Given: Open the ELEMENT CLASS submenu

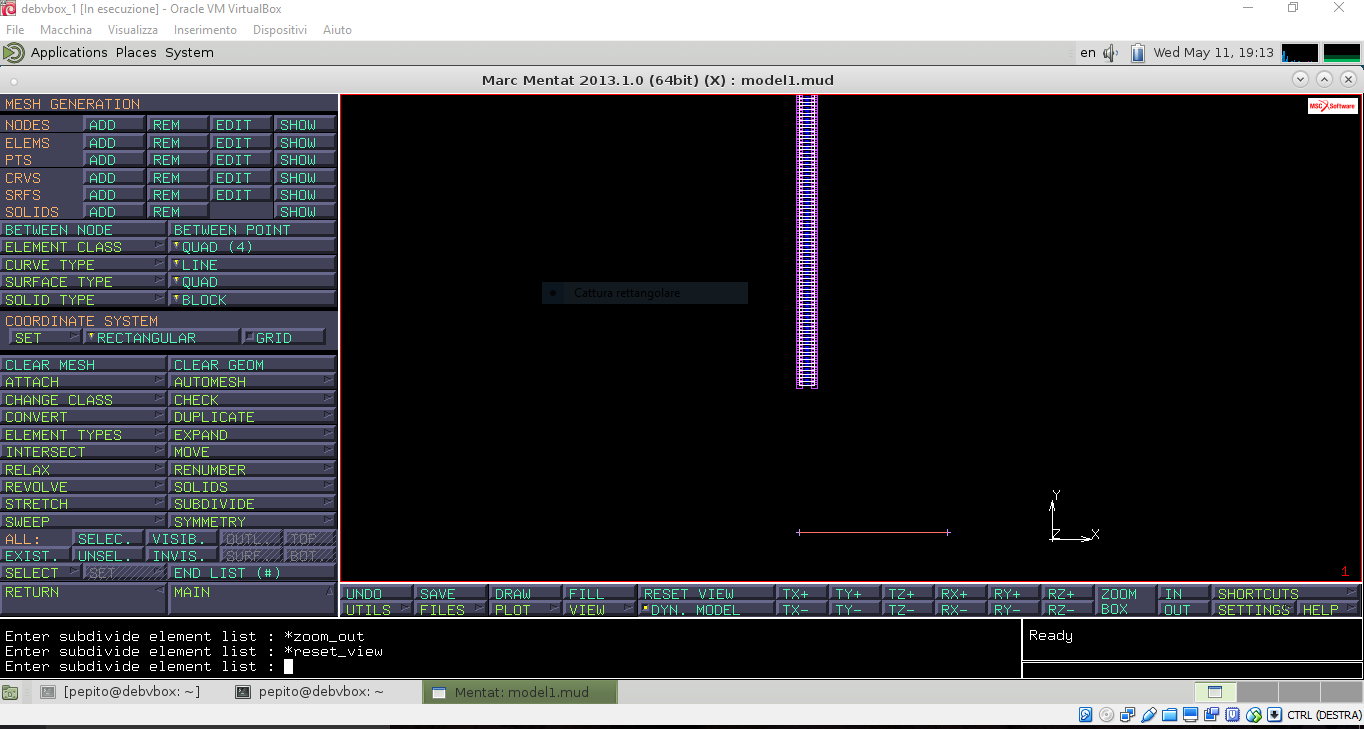Looking at the screenshot, I should pyautogui.click(x=84, y=247).
